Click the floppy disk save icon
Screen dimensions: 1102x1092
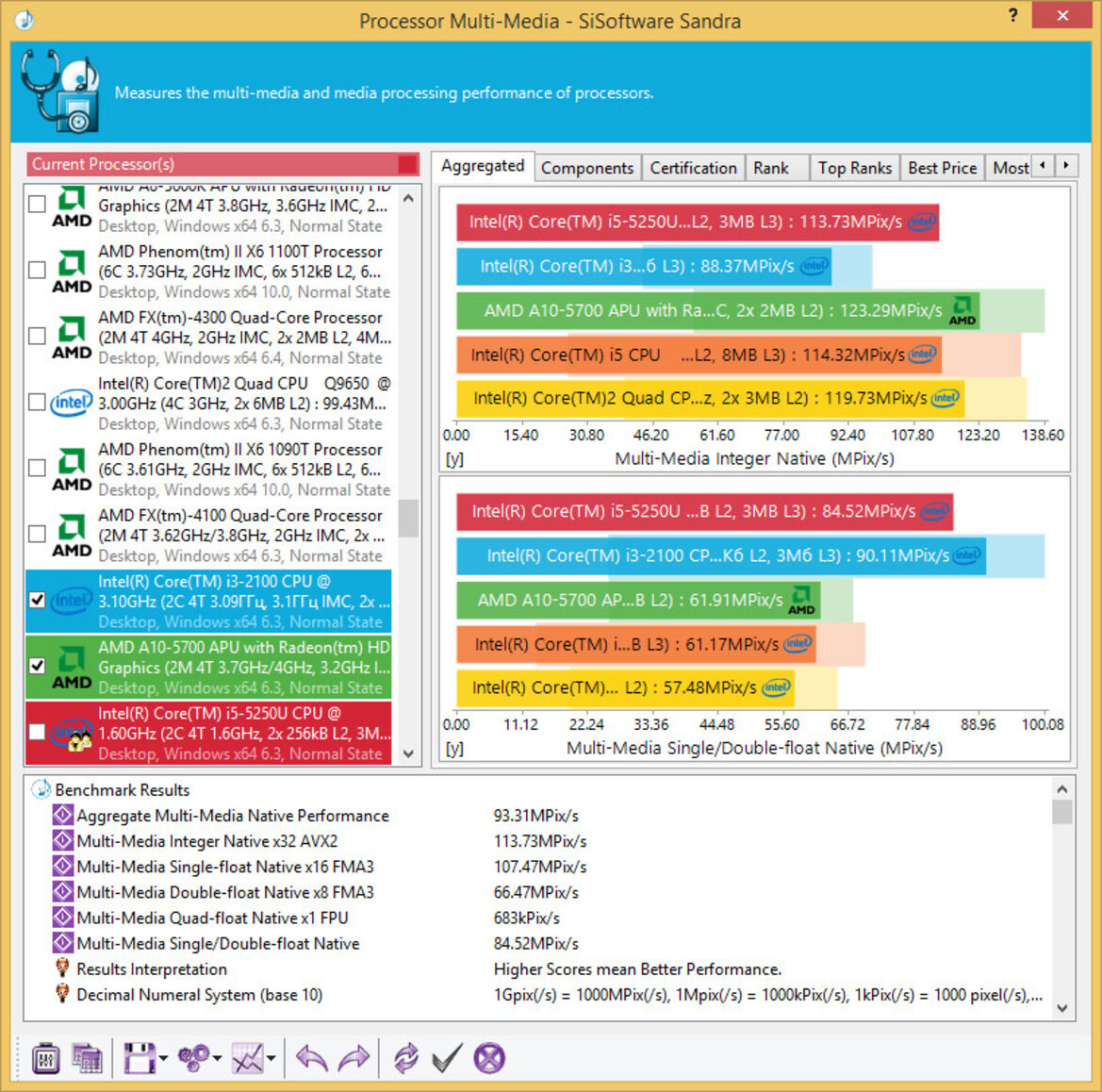pos(139,1058)
